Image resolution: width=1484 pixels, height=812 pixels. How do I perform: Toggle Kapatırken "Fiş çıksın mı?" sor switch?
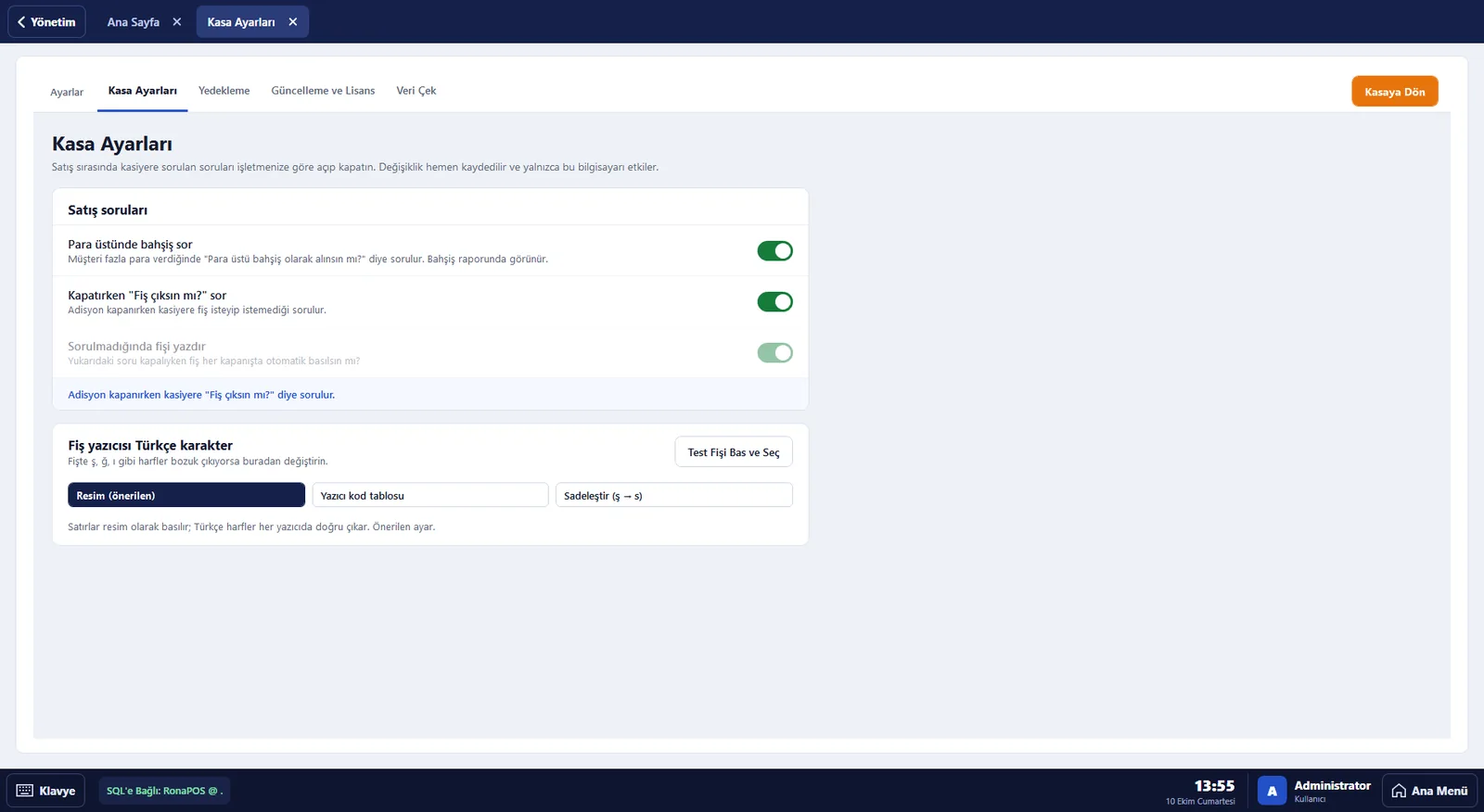coord(774,302)
